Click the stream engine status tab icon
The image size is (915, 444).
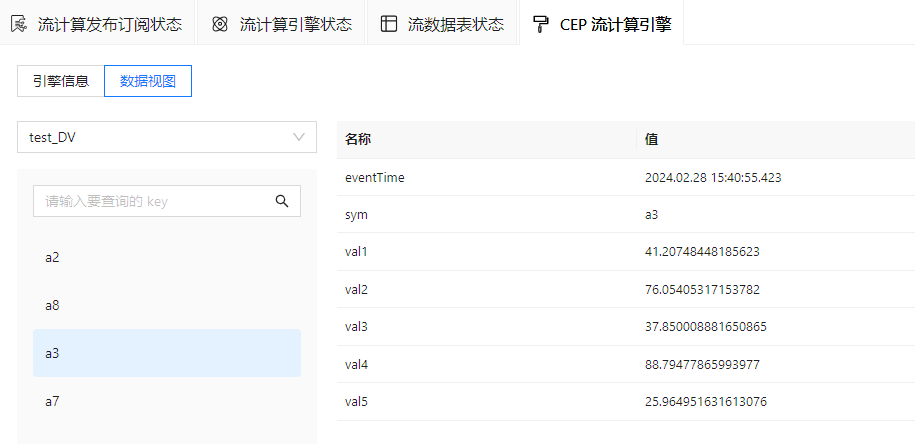click(220, 25)
